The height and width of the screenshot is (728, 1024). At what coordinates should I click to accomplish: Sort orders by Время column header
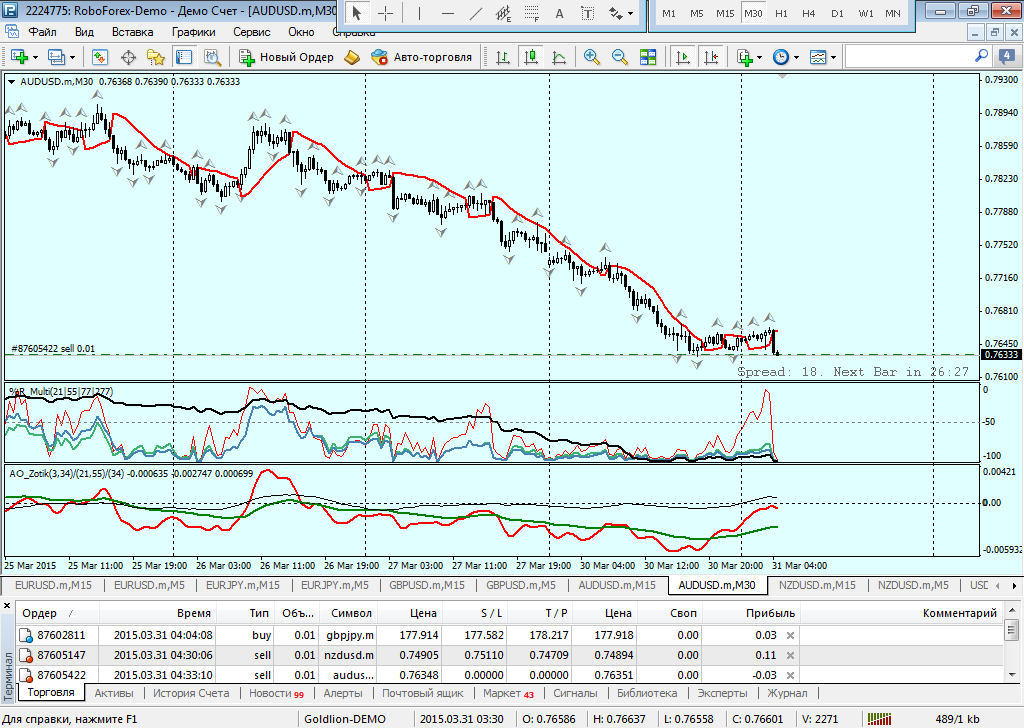[x=158, y=613]
